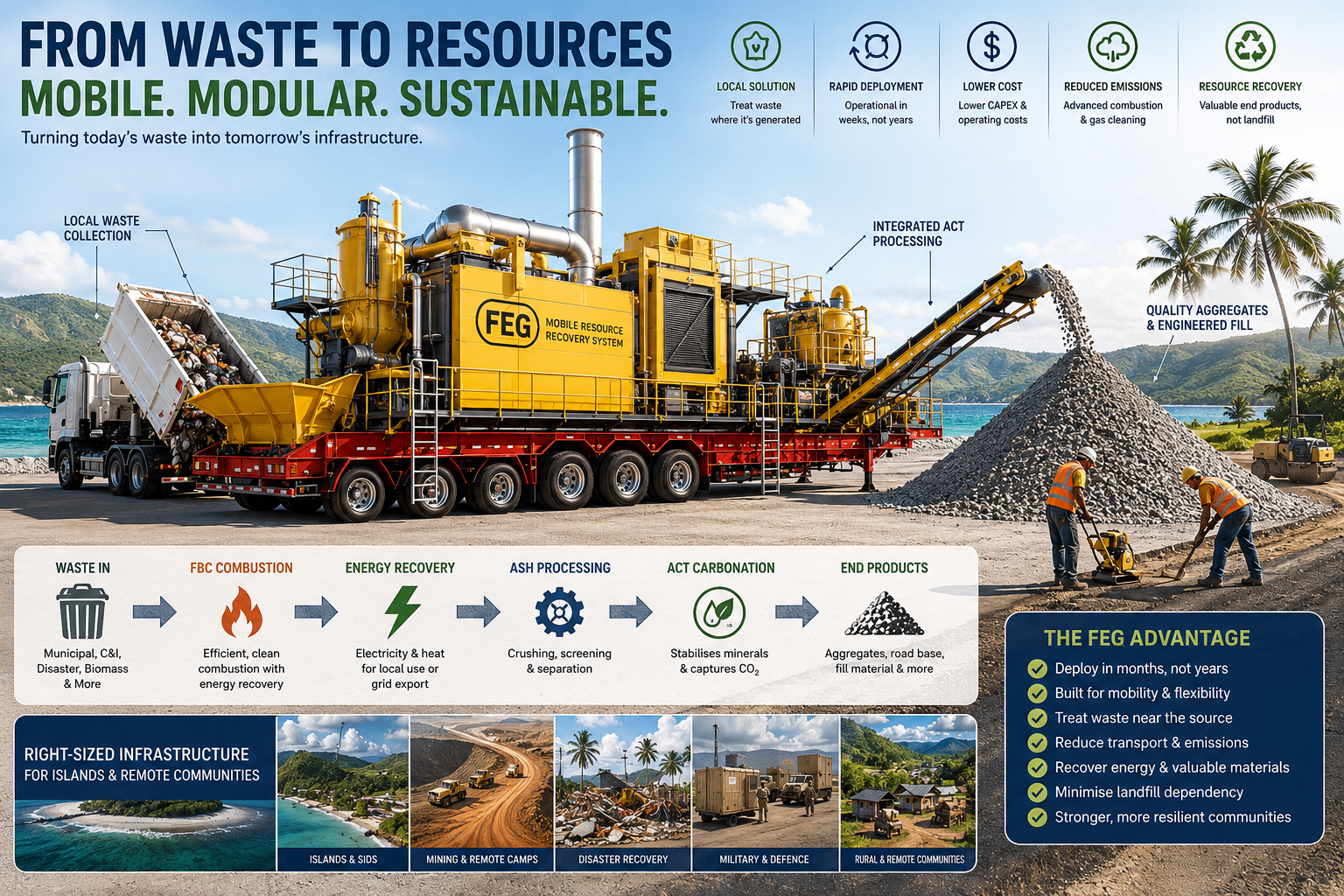
Task: Click 'Lower CAPEX & operating costs' text
Action: (992, 113)
